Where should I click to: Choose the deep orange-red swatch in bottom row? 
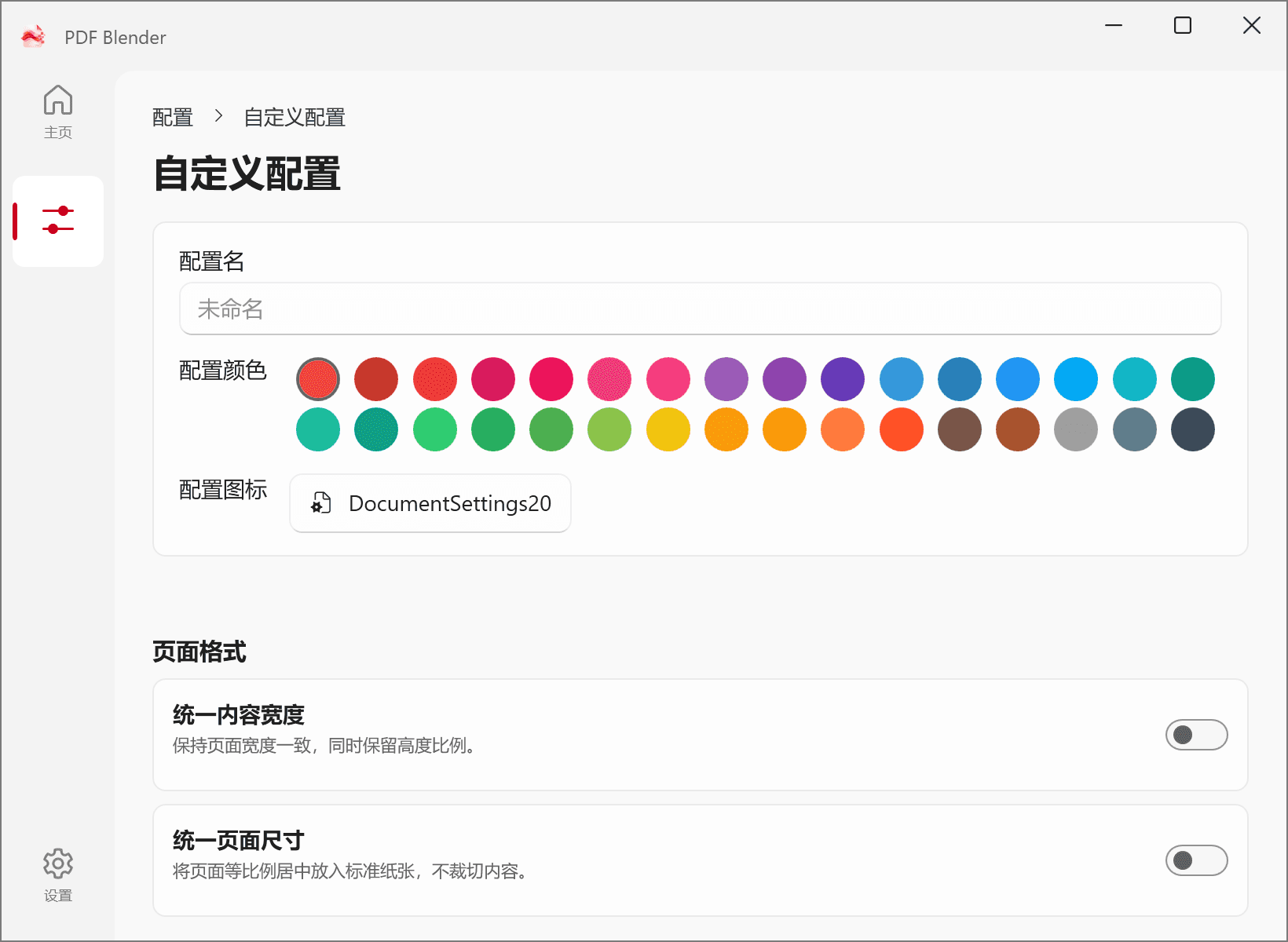[x=902, y=429]
